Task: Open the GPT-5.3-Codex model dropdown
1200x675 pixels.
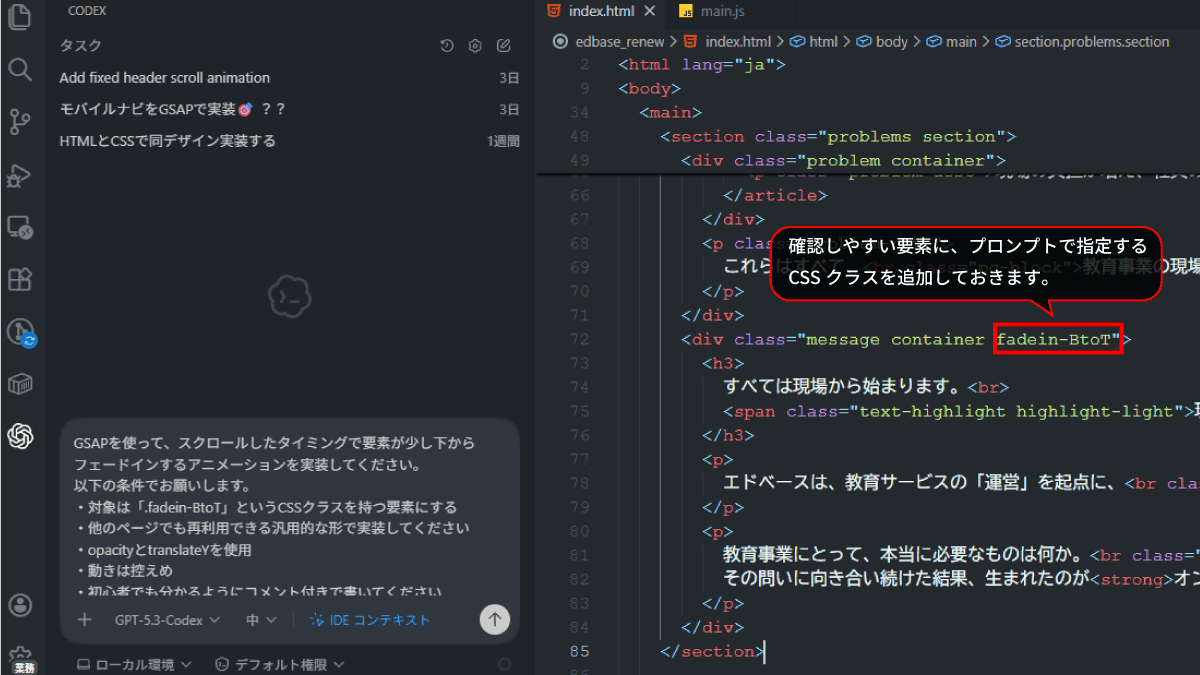Action: pyautogui.click(x=166, y=620)
